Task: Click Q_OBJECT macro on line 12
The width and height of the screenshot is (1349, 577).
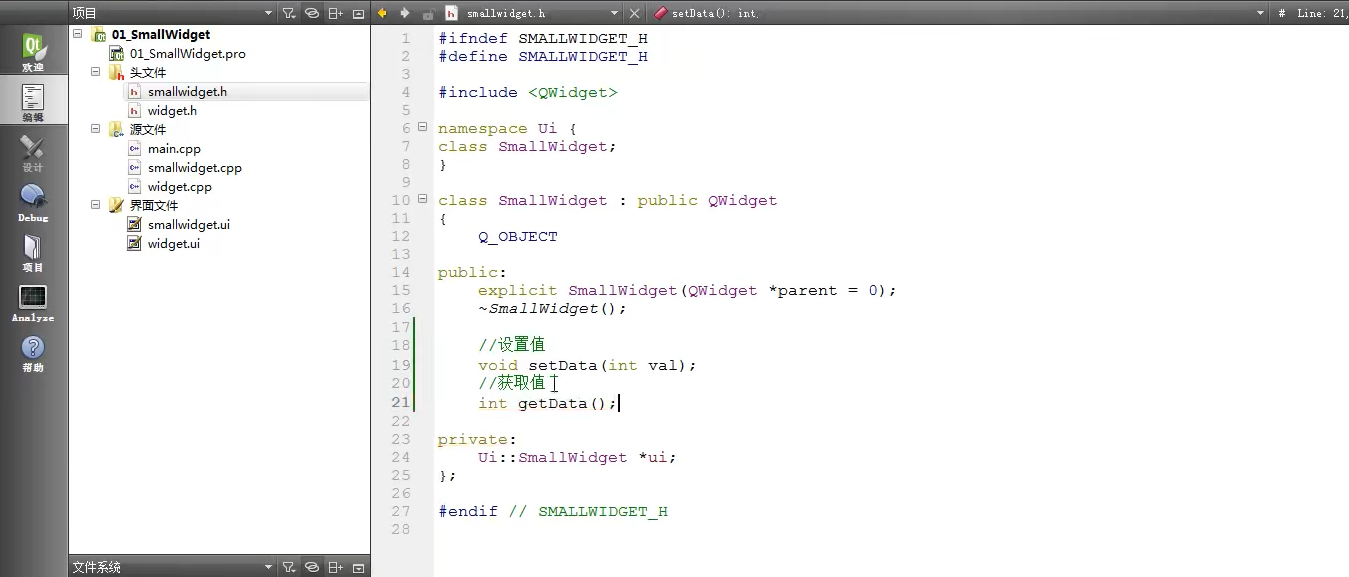Action: (x=518, y=237)
